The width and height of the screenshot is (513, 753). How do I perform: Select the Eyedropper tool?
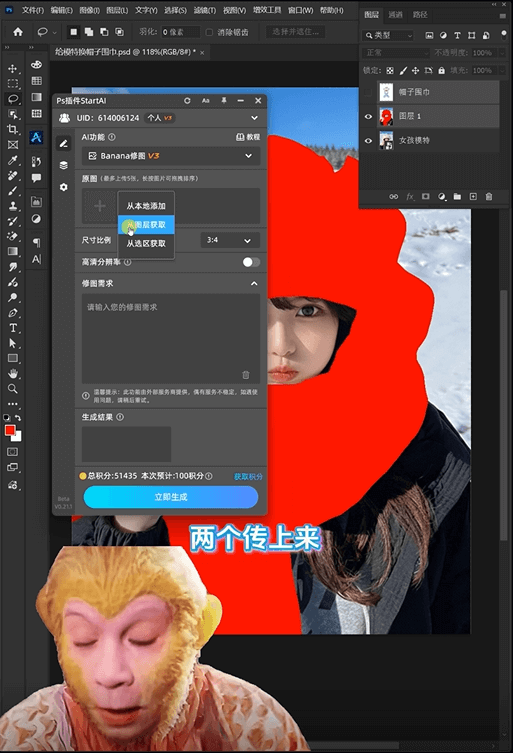coord(12,160)
